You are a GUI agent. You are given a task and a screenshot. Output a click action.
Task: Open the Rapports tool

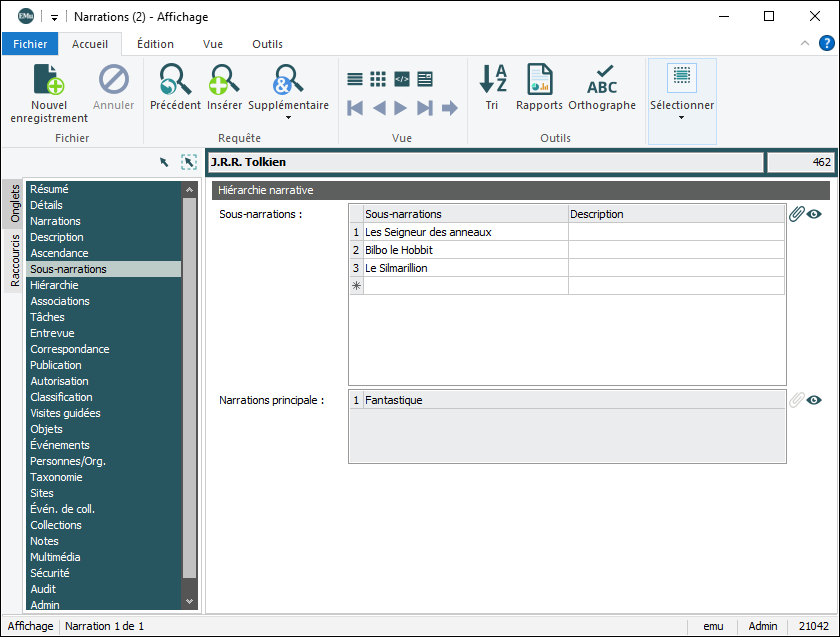pos(539,80)
